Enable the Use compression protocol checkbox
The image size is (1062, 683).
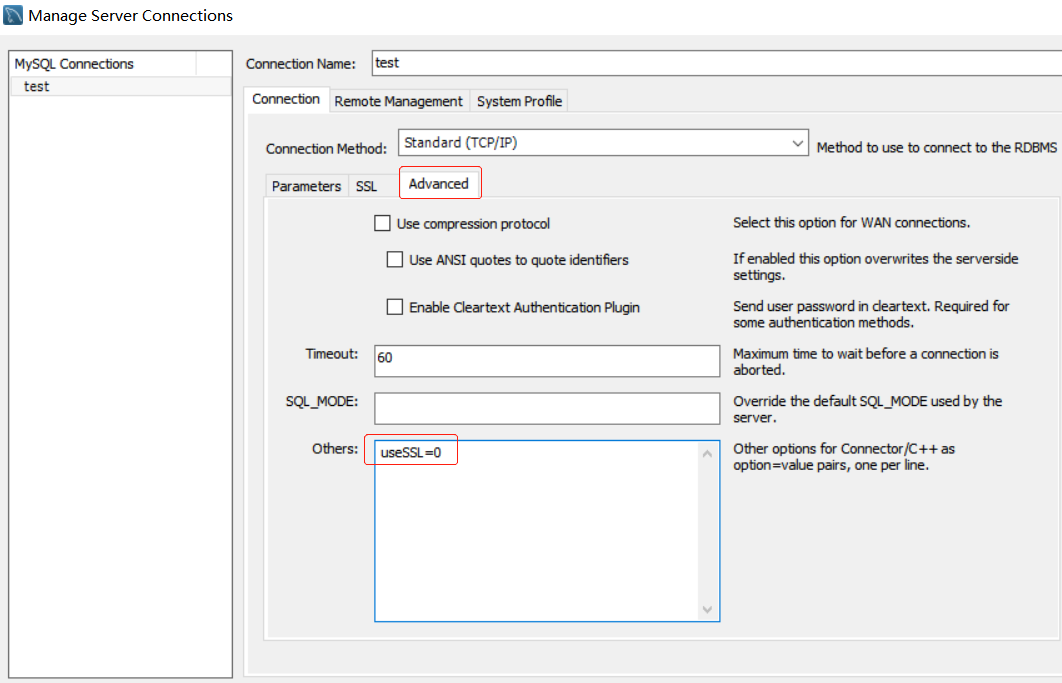point(382,223)
